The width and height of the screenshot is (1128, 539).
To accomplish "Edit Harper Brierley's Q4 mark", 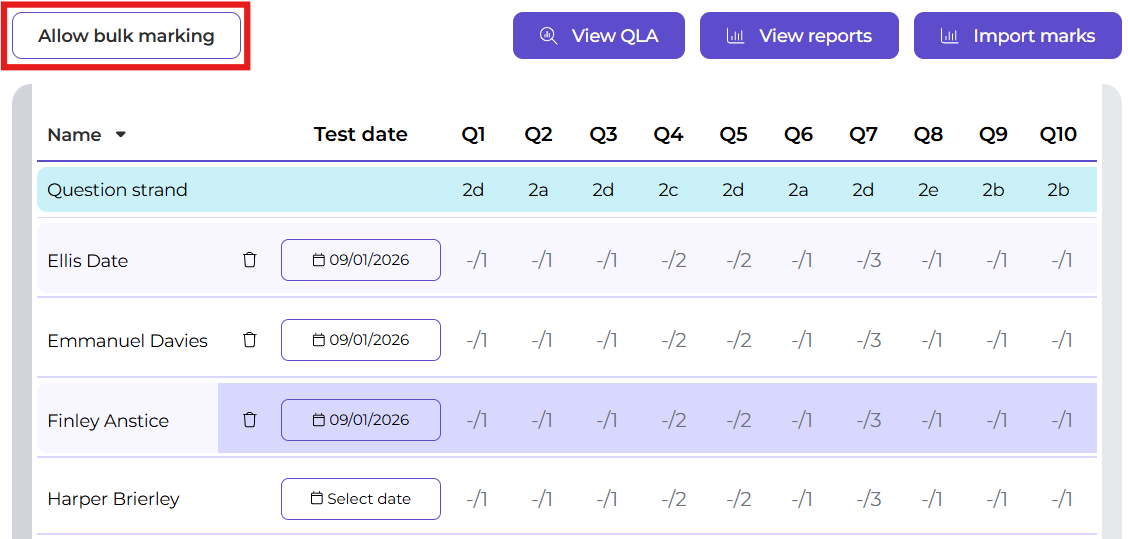I will click(x=673, y=499).
